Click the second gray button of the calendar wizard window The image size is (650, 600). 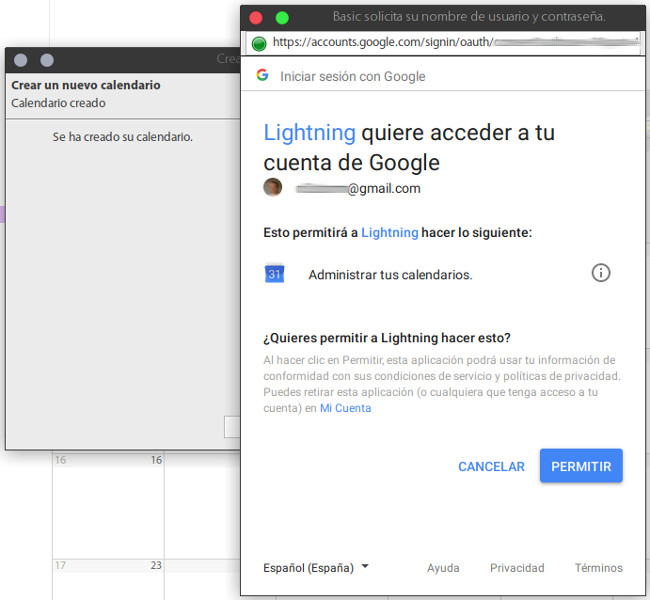pyautogui.click(x=47, y=60)
